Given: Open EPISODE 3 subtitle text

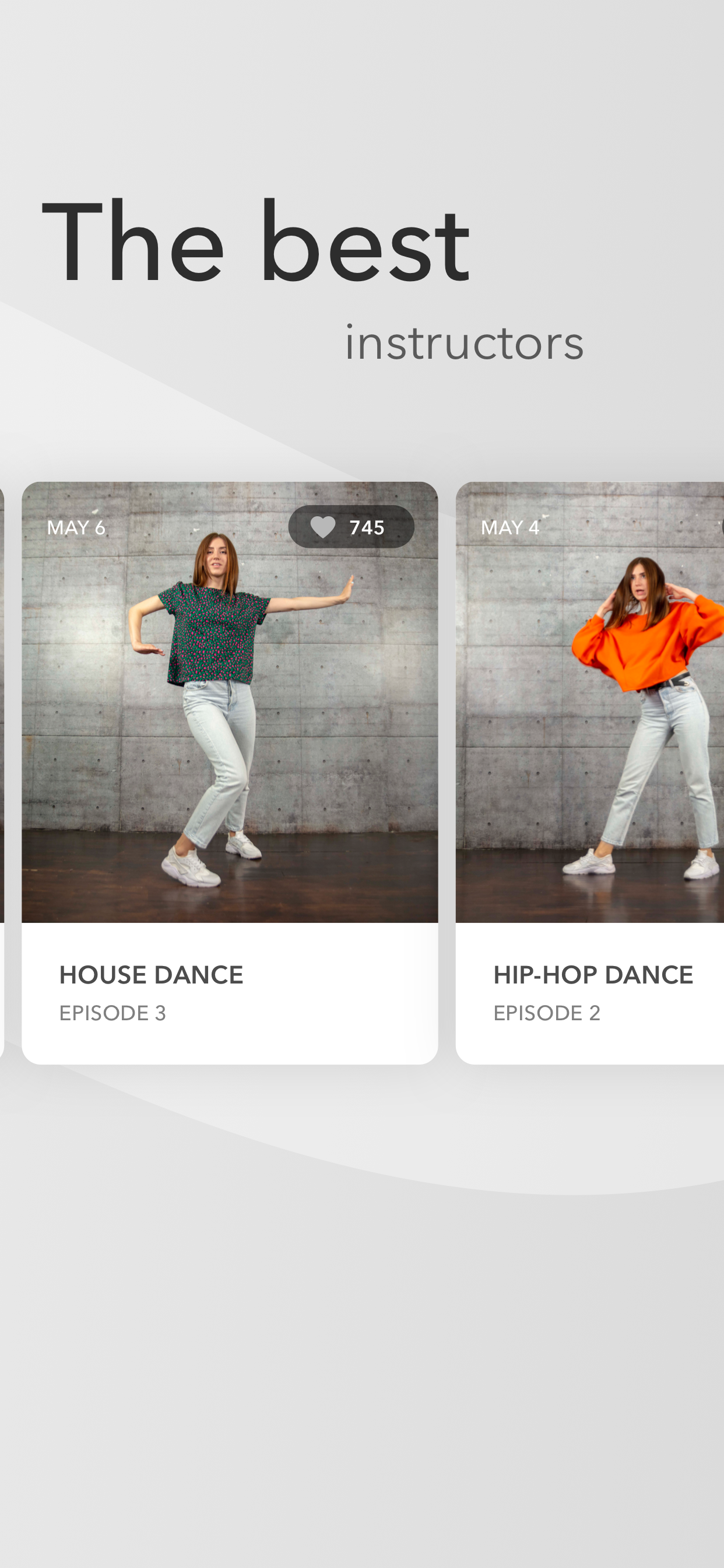Looking at the screenshot, I should [x=113, y=1013].
